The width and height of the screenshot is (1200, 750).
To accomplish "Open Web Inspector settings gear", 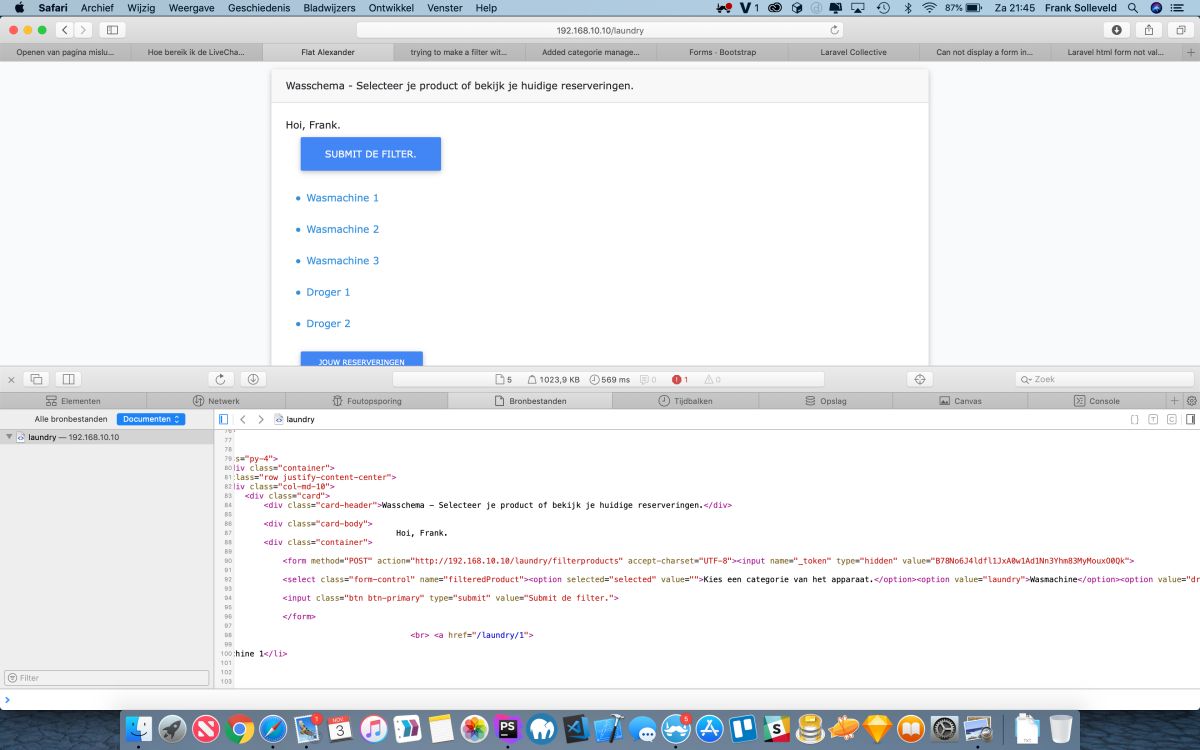I will (x=1191, y=400).
